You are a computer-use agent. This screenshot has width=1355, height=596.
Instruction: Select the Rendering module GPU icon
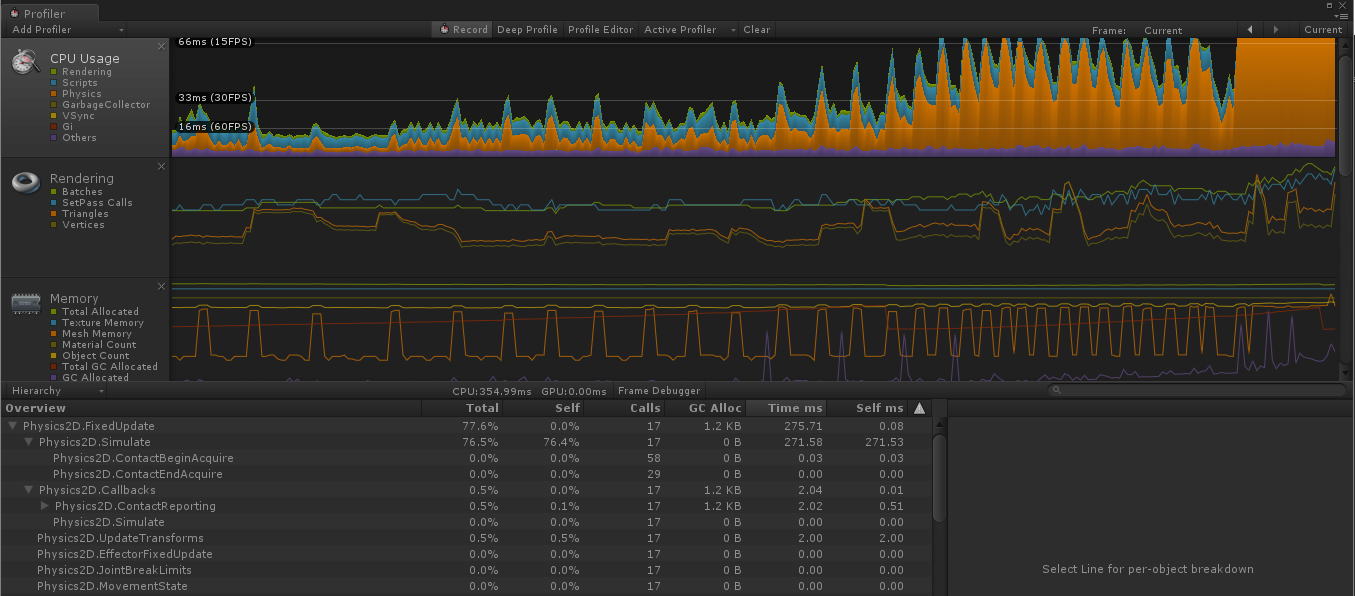(25, 181)
